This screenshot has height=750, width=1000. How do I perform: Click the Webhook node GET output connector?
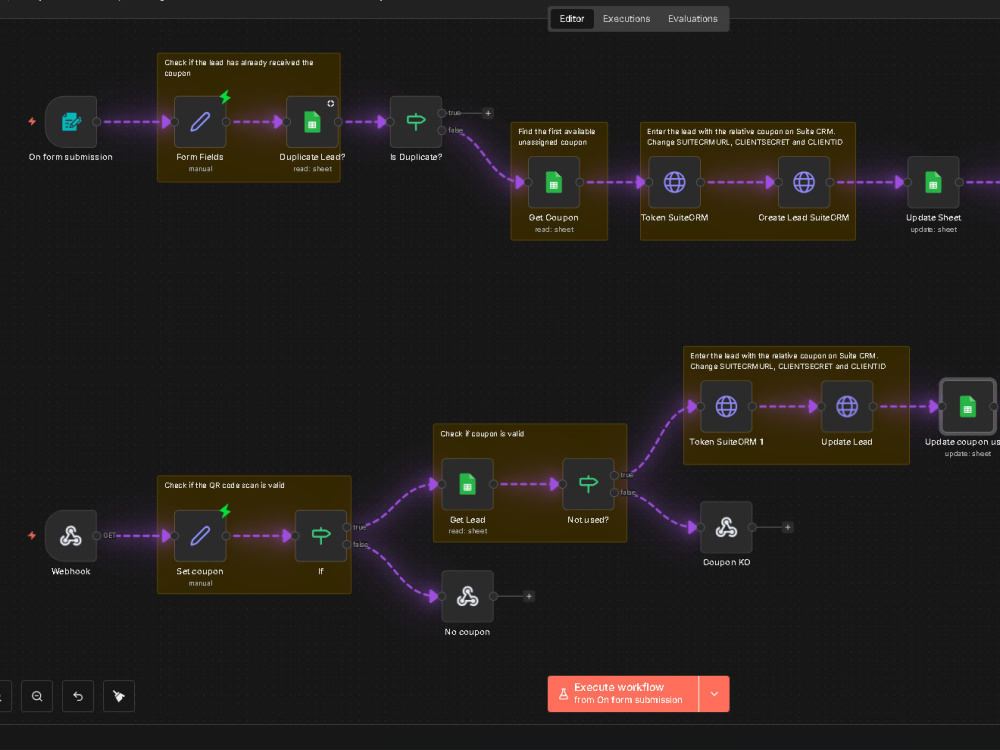click(x=97, y=536)
